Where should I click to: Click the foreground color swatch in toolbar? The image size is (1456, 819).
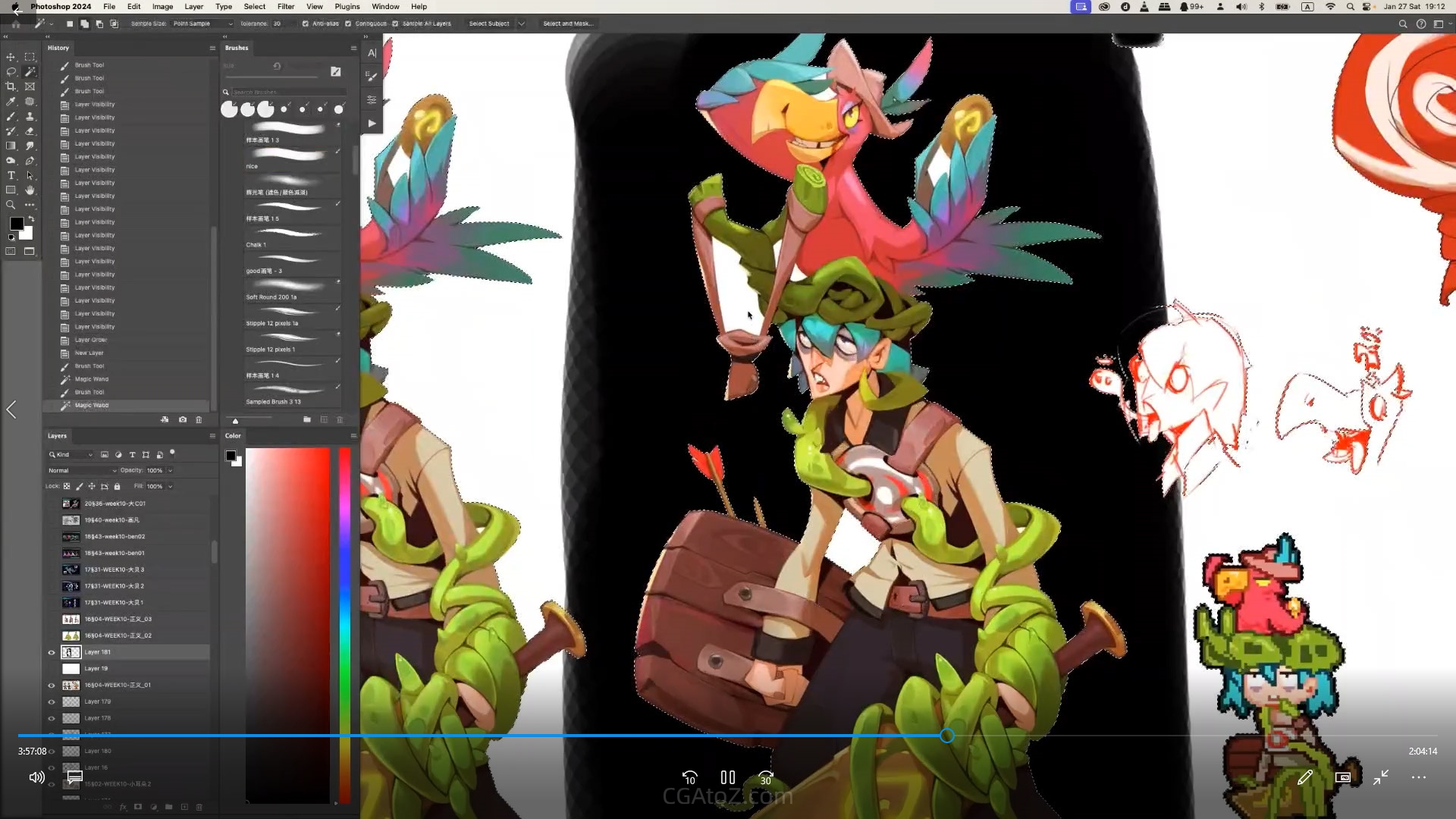tap(16, 224)
